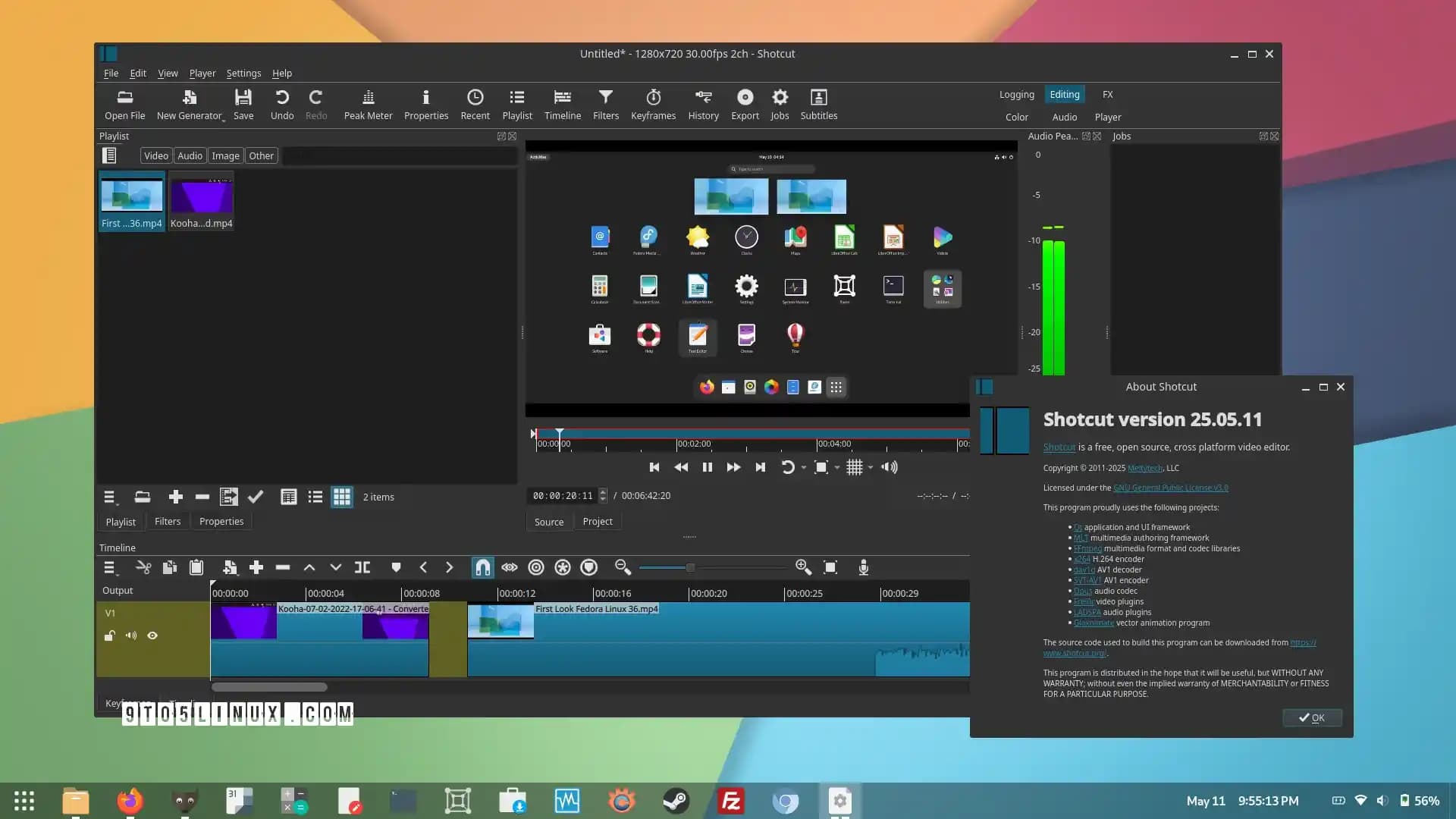Open the Subtitles panel
1456x819 pixels.
point(818,104)
